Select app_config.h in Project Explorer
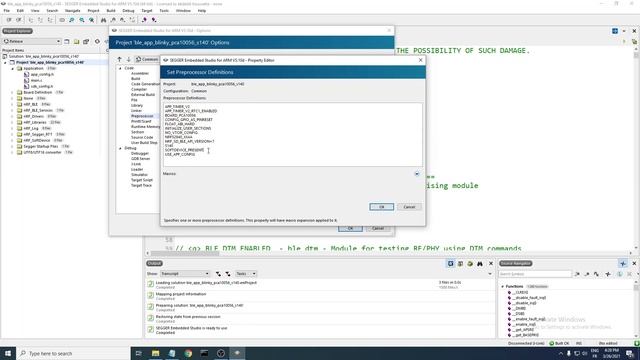 point(42,74)
